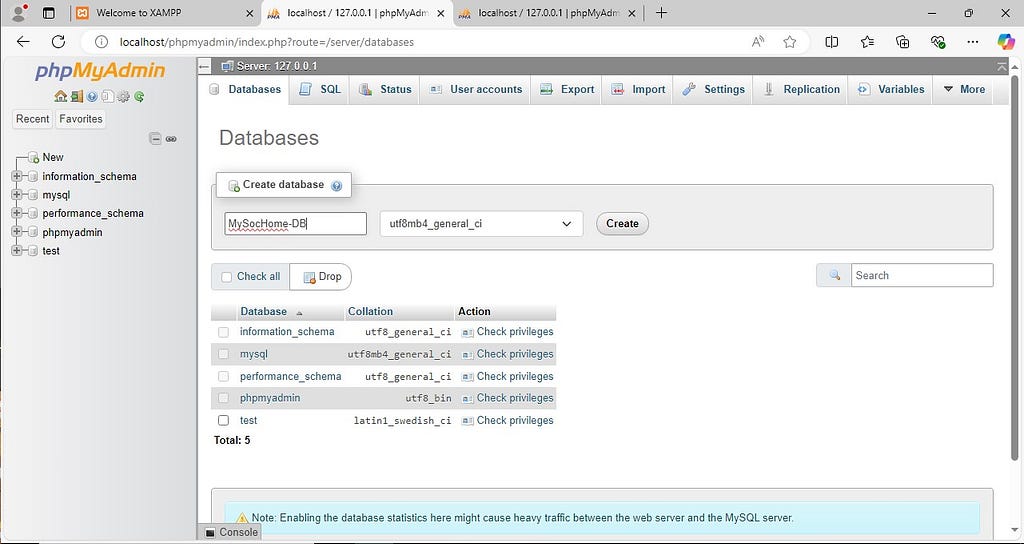The height and width of the screenshot is (544, 1024).
Task: Open the Export tab
Action: point(567,89)
